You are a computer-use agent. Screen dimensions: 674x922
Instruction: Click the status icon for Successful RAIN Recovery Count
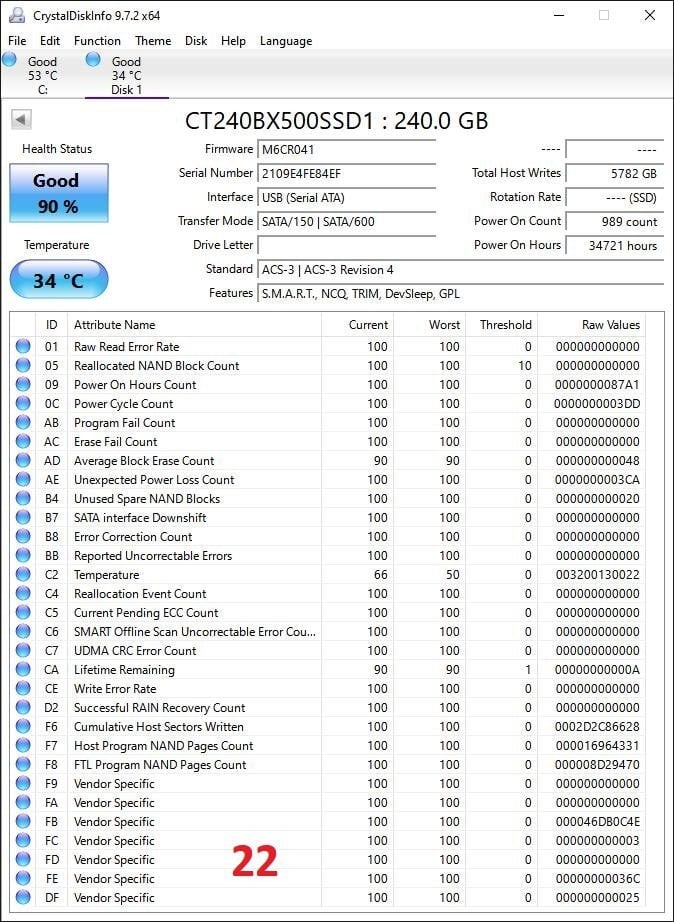[23, 707]
